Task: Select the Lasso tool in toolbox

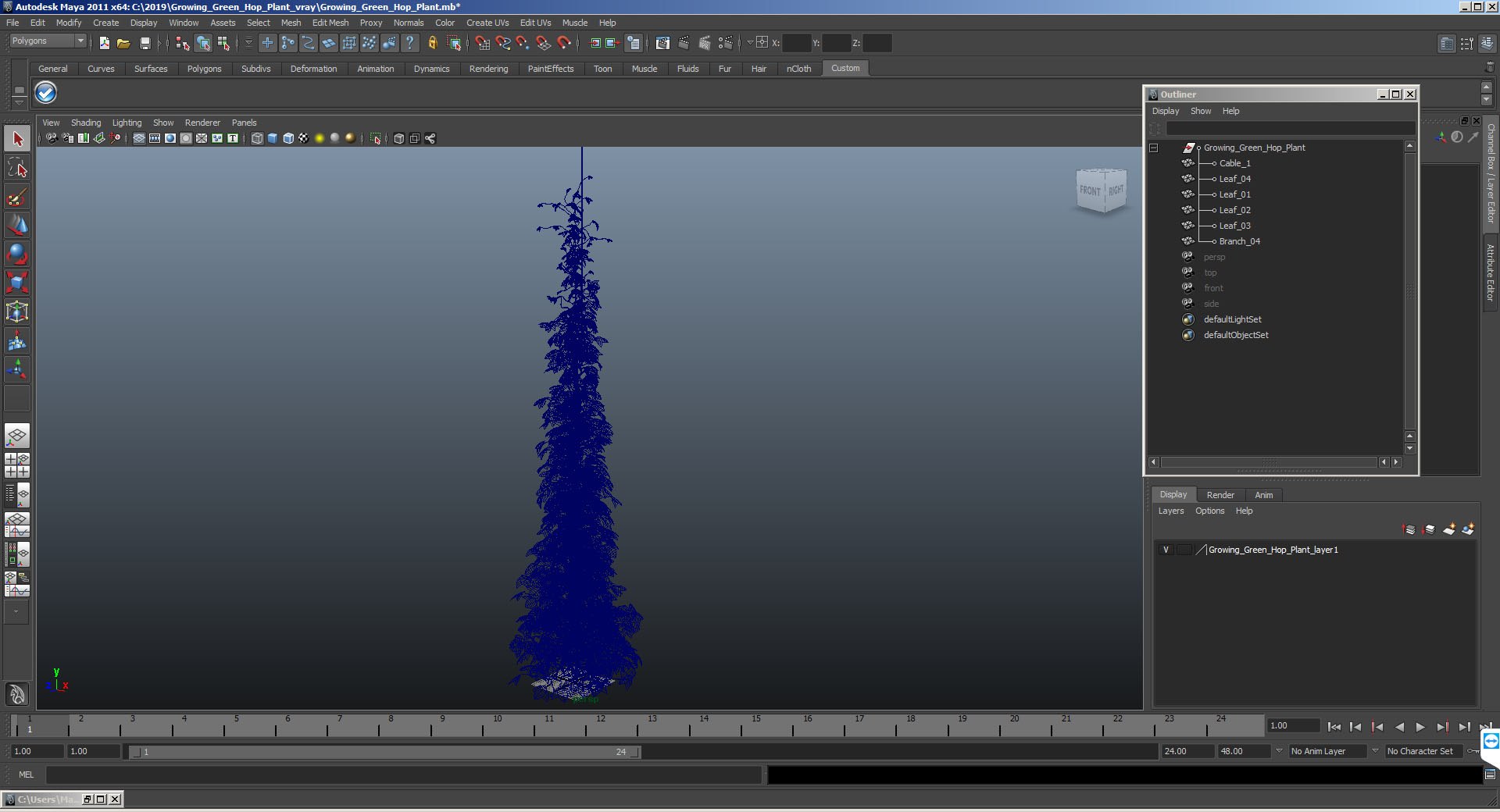Action: coord(17,168)
